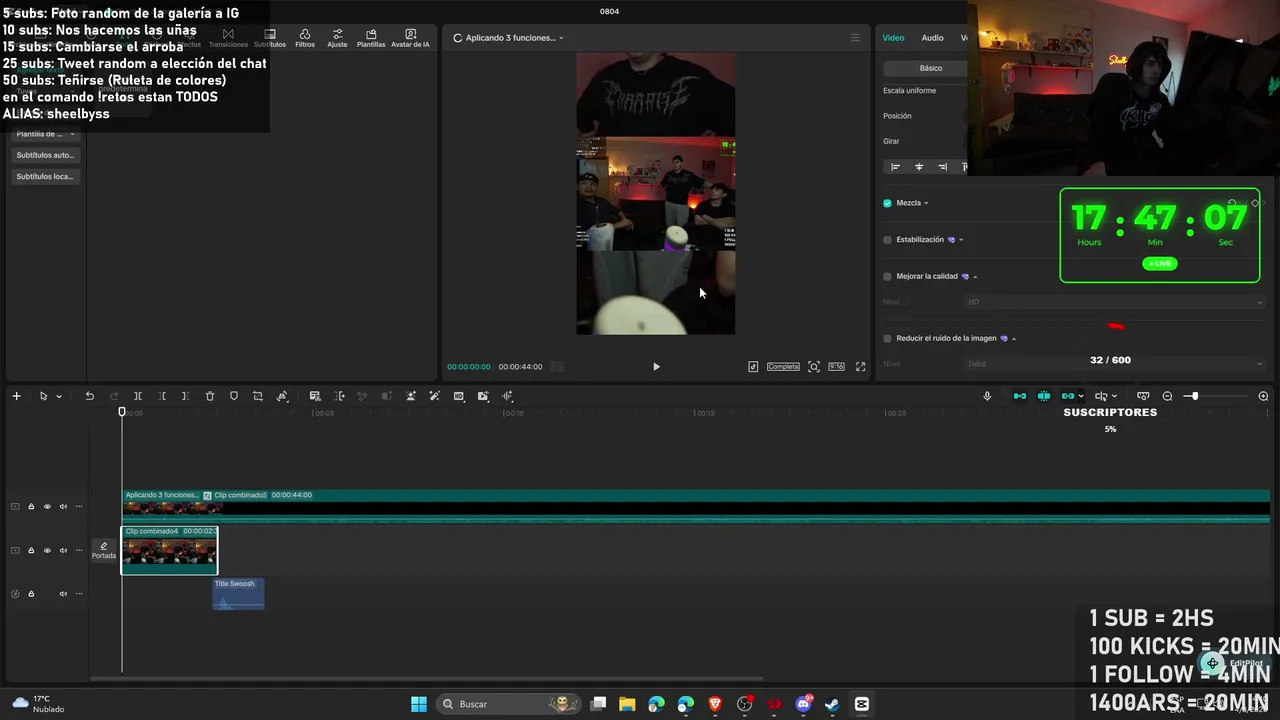Switch to the Video tab in properties
Image resolution: width=1280 pixels, height=720 pixels.
coord(893,38)
